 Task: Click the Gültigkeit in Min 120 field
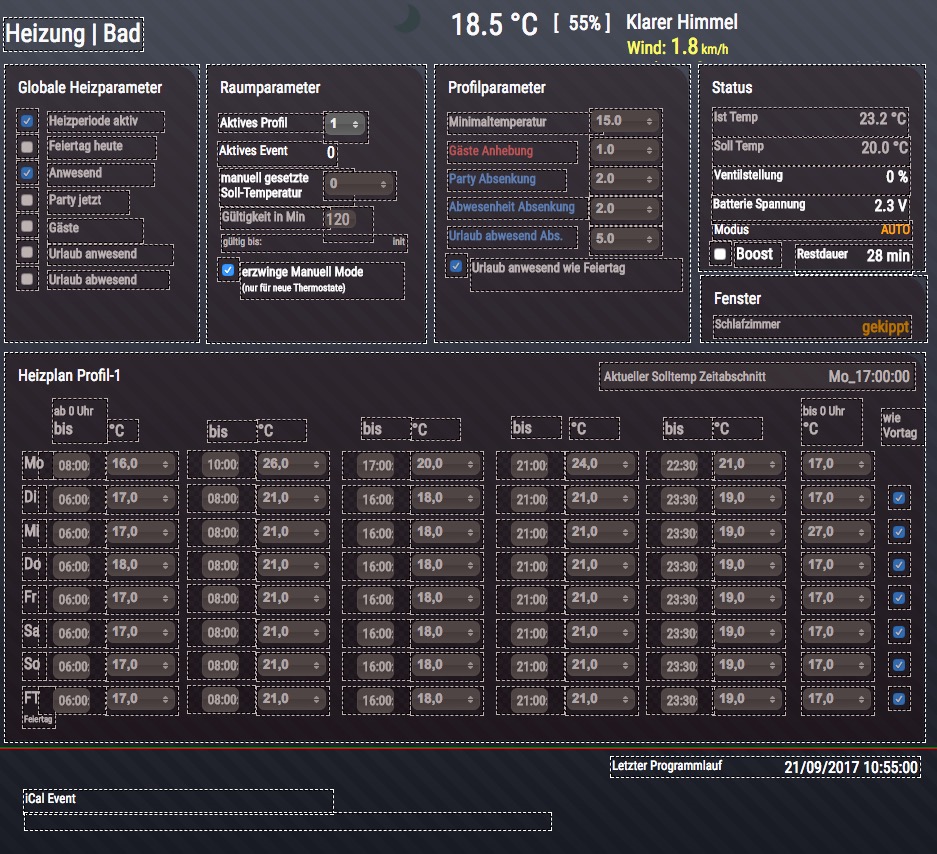(x=340, y=219)
